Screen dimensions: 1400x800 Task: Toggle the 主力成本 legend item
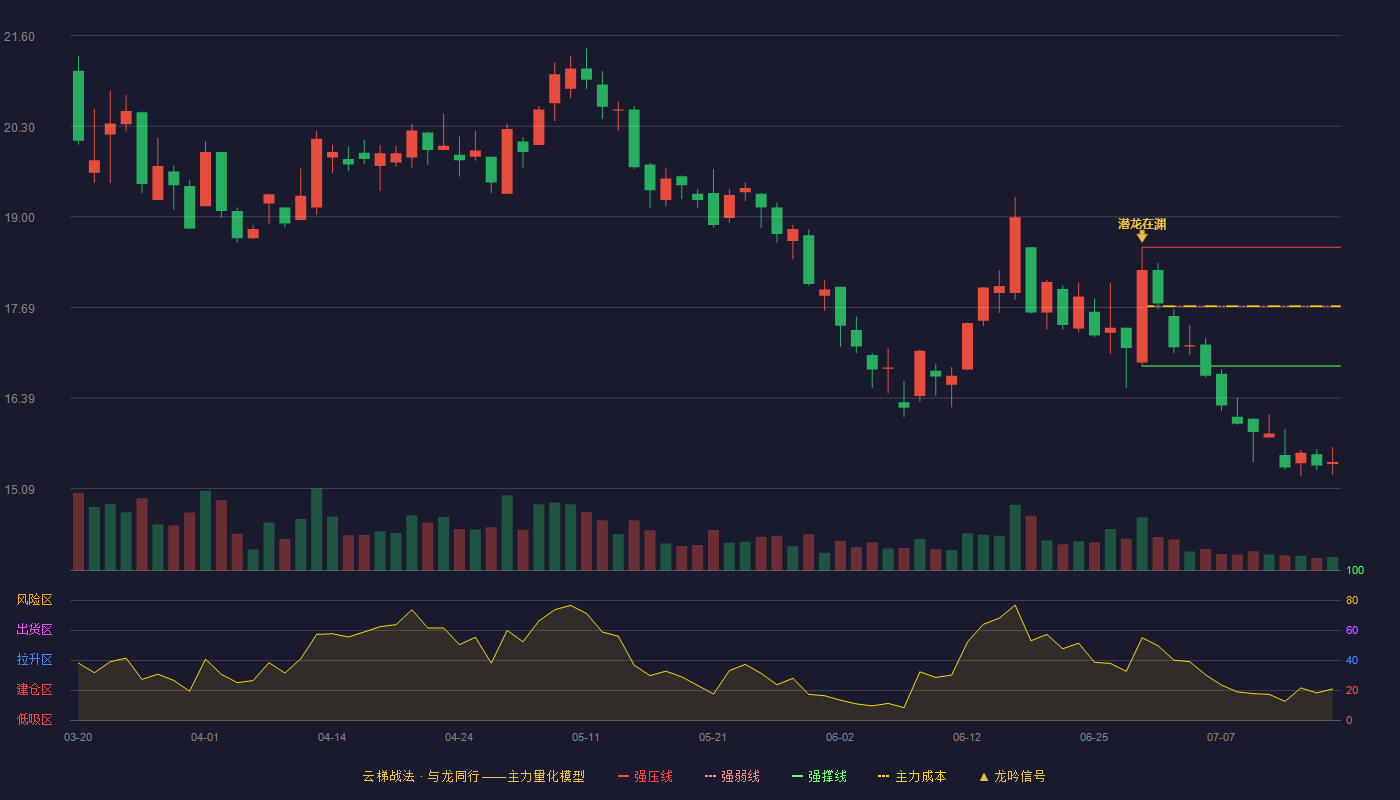pyautogui.click(x=911, y=776)
